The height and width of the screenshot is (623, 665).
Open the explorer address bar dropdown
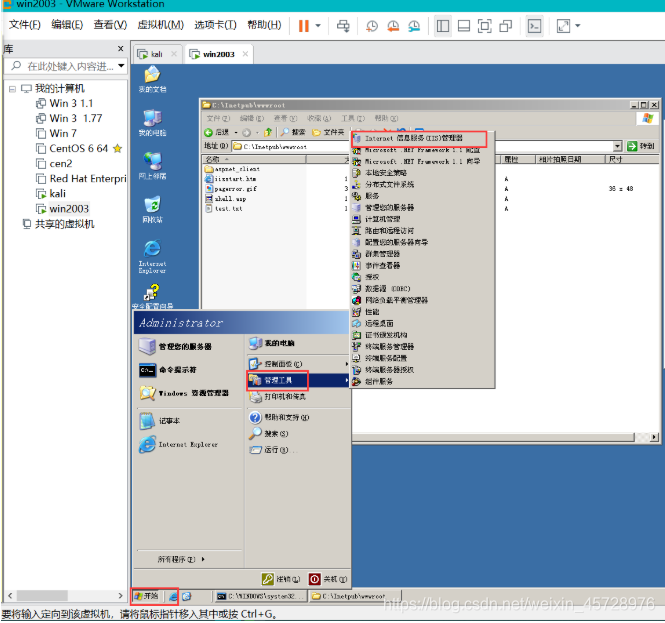coord(618,146)
